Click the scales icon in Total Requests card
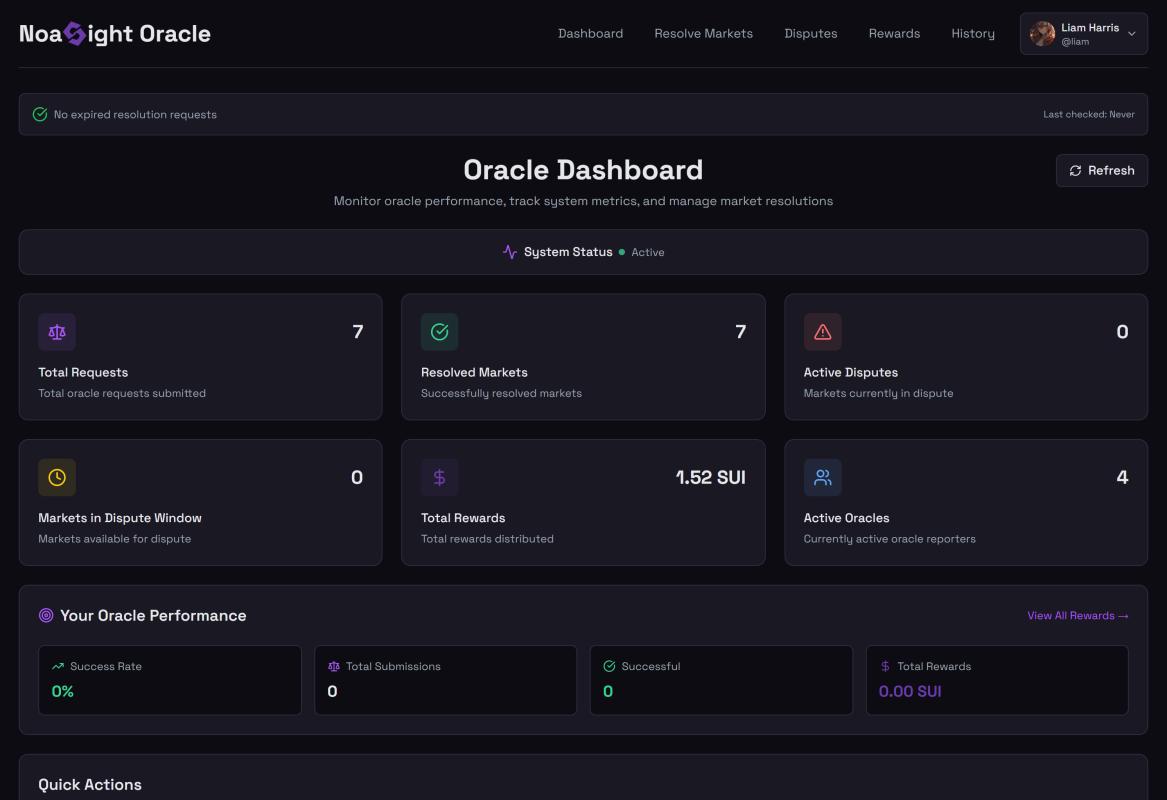This screenshot has height=800, width=1167. click(x=57, y=332)
